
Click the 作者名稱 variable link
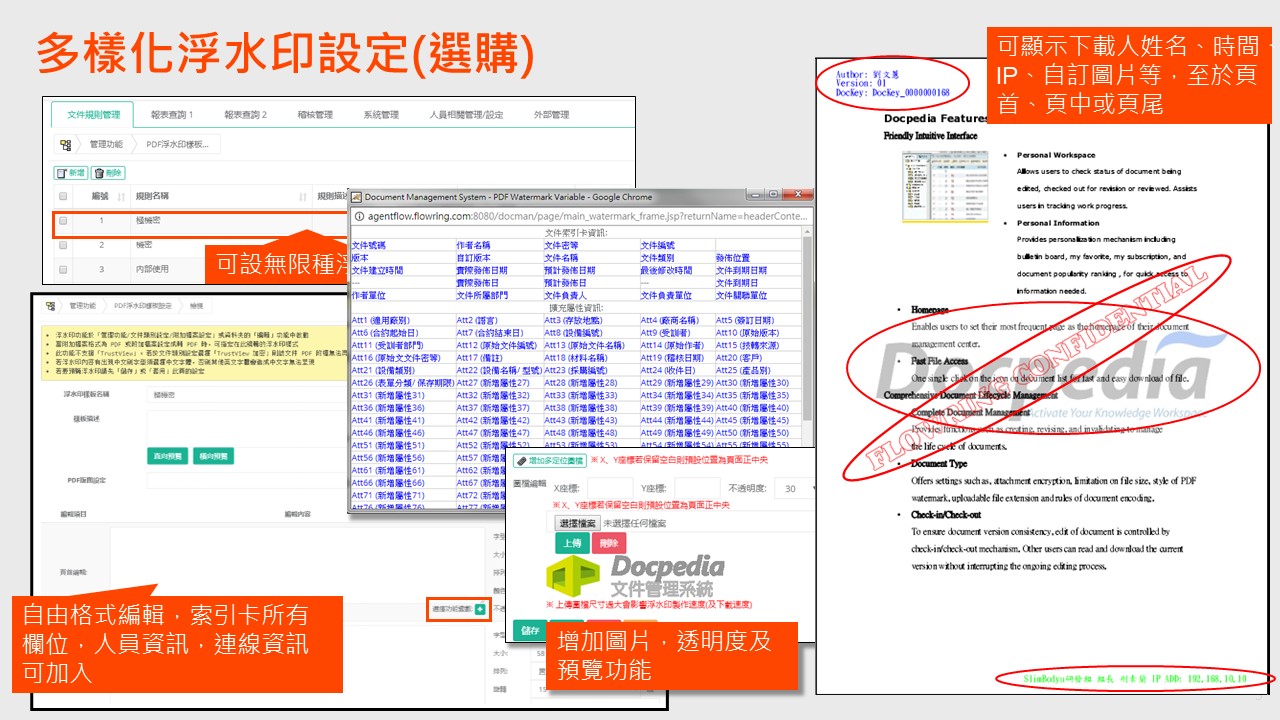point(474,245)
